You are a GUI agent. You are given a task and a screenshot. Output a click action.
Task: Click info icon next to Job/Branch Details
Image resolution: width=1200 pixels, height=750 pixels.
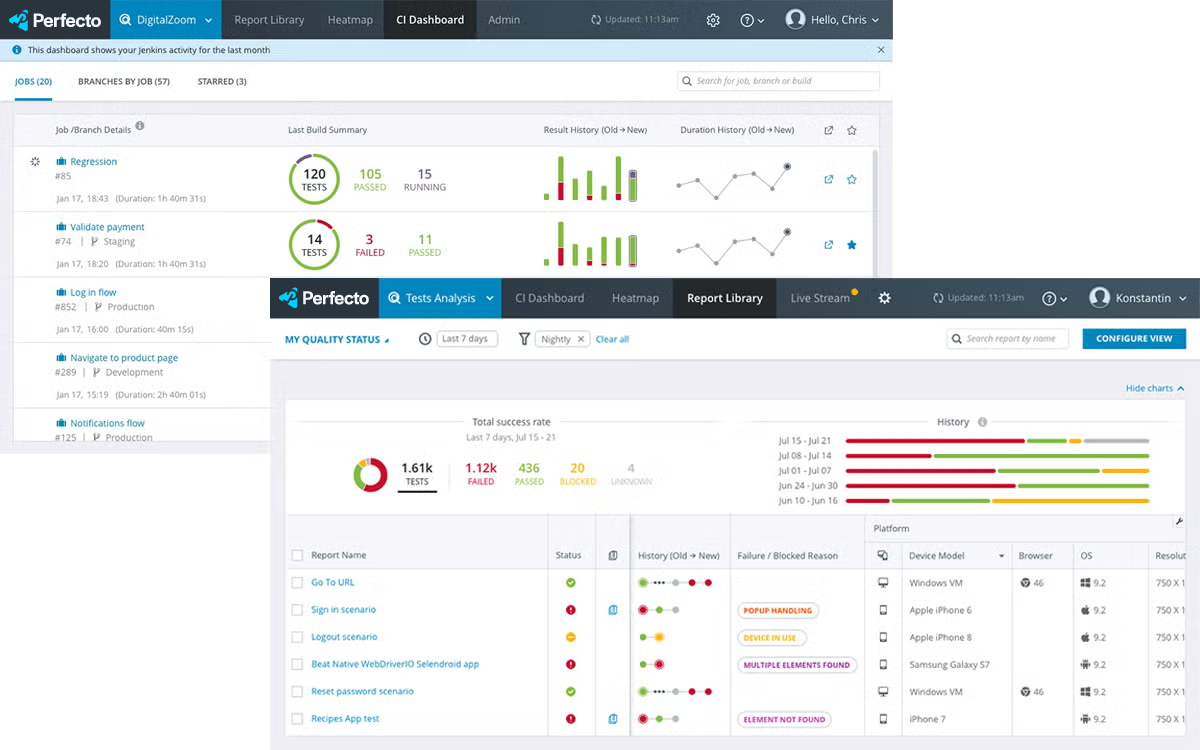tap(140, 126)
